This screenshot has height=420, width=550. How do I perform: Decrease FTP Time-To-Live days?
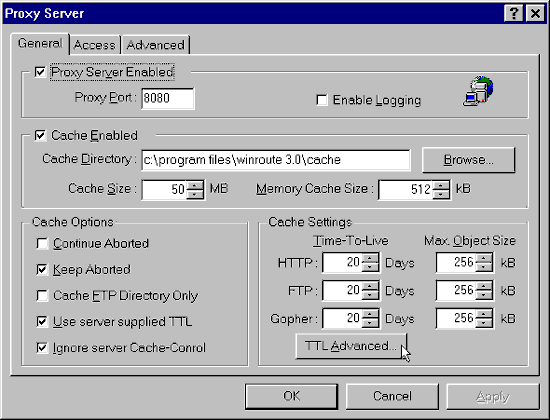370,295
